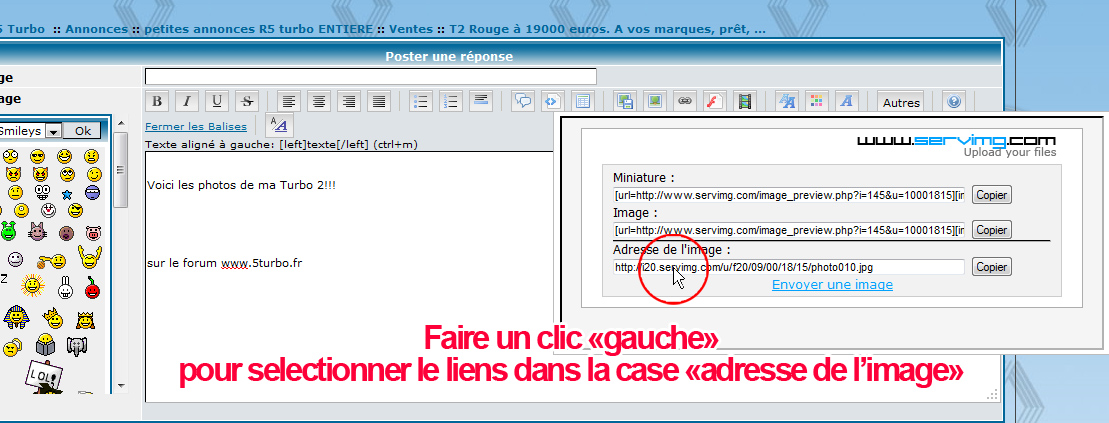The image size is (1109, 423).
Task: Open the font color palette
Action: 817,101
